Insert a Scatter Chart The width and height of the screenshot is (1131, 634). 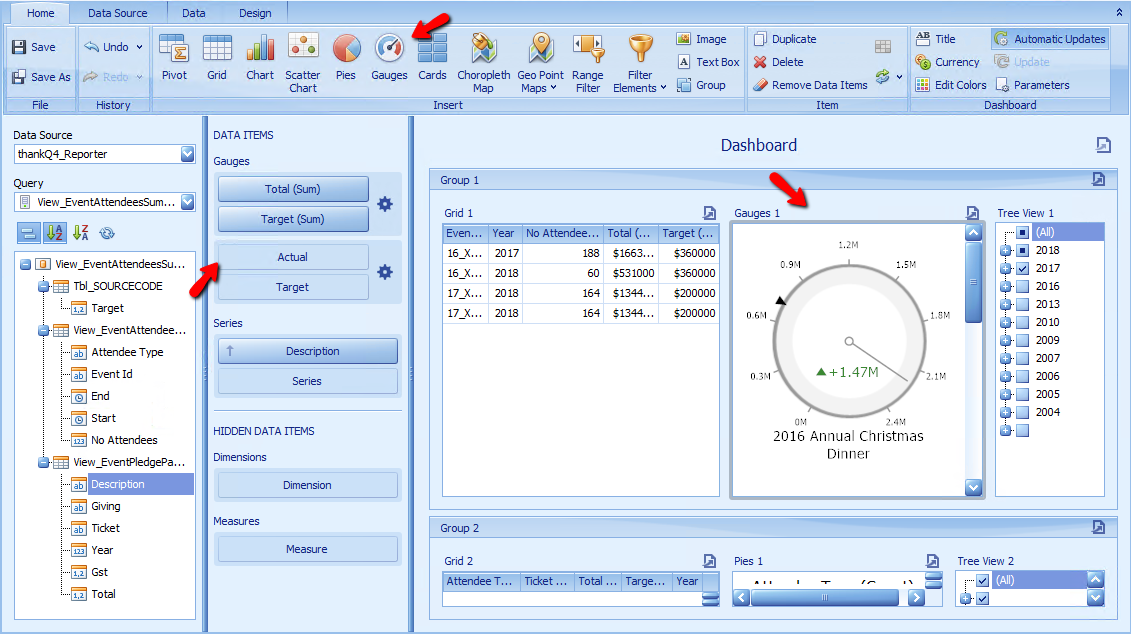(x=303, y=63)
